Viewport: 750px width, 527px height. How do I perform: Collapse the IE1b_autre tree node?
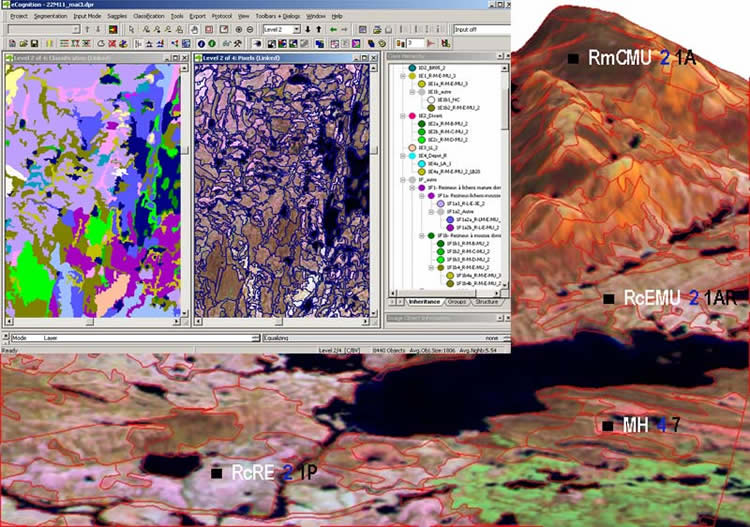pos(412,91)
